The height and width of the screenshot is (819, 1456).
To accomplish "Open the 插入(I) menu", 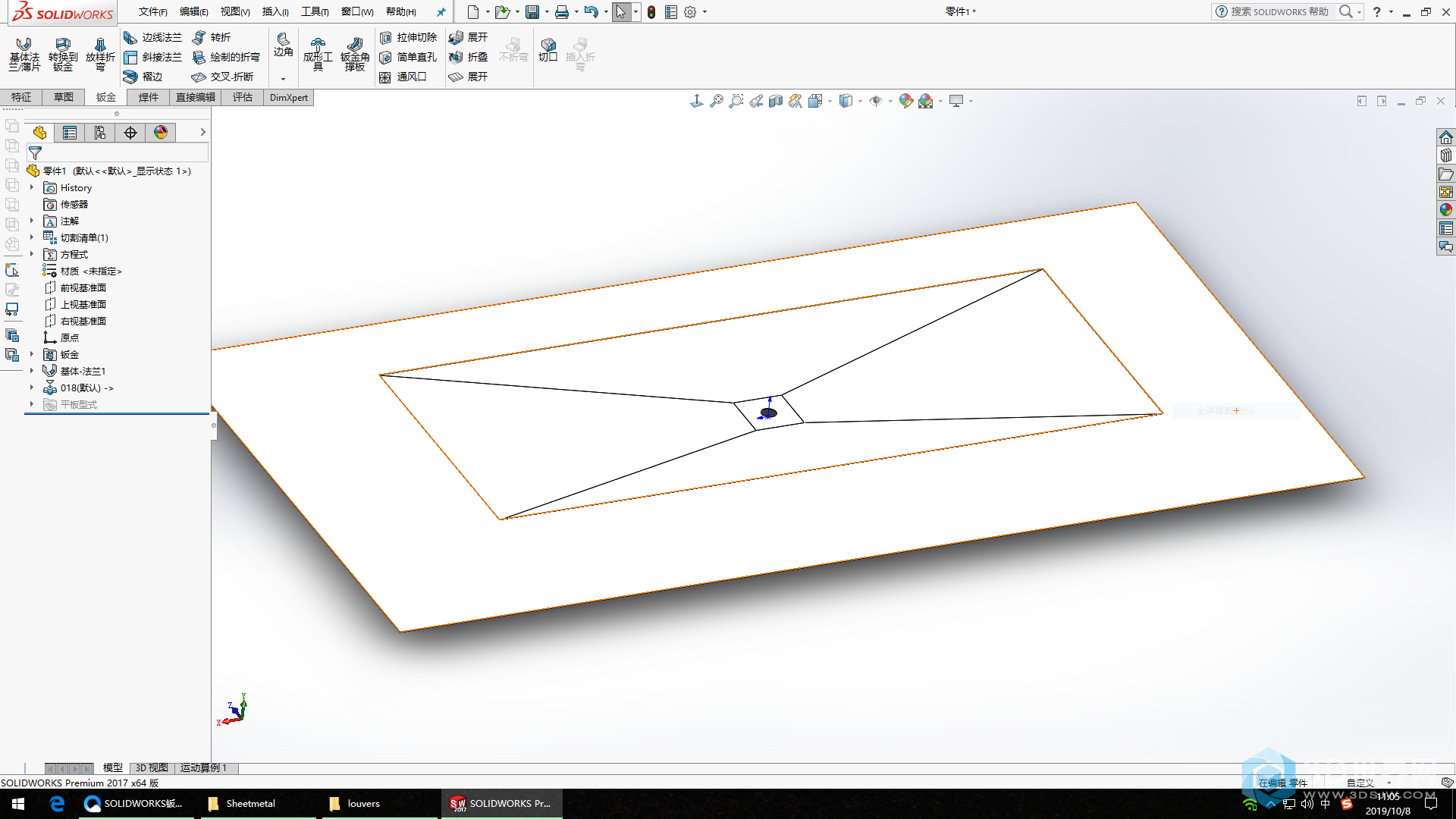I will tap(275, 12).
